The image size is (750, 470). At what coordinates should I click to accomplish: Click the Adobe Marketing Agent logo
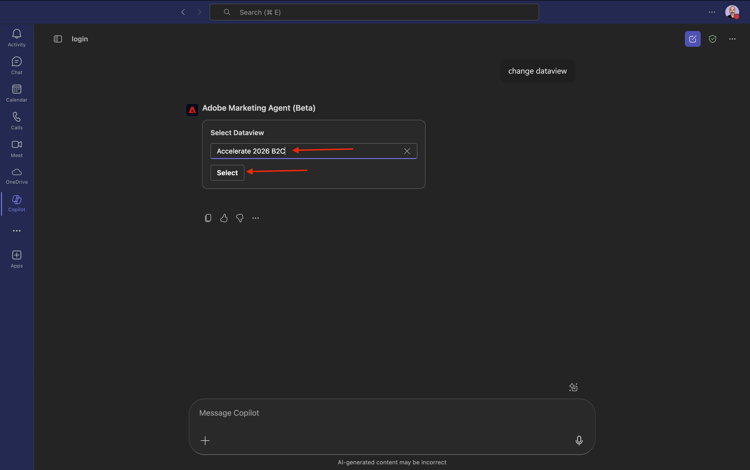pos(192,110)
